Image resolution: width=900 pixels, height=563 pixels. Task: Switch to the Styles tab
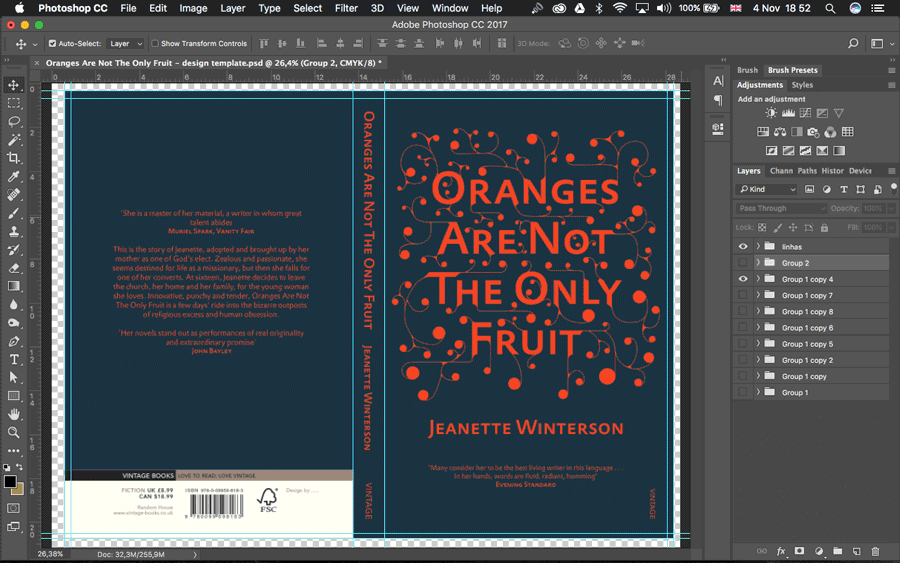click(x=802, y=85)
